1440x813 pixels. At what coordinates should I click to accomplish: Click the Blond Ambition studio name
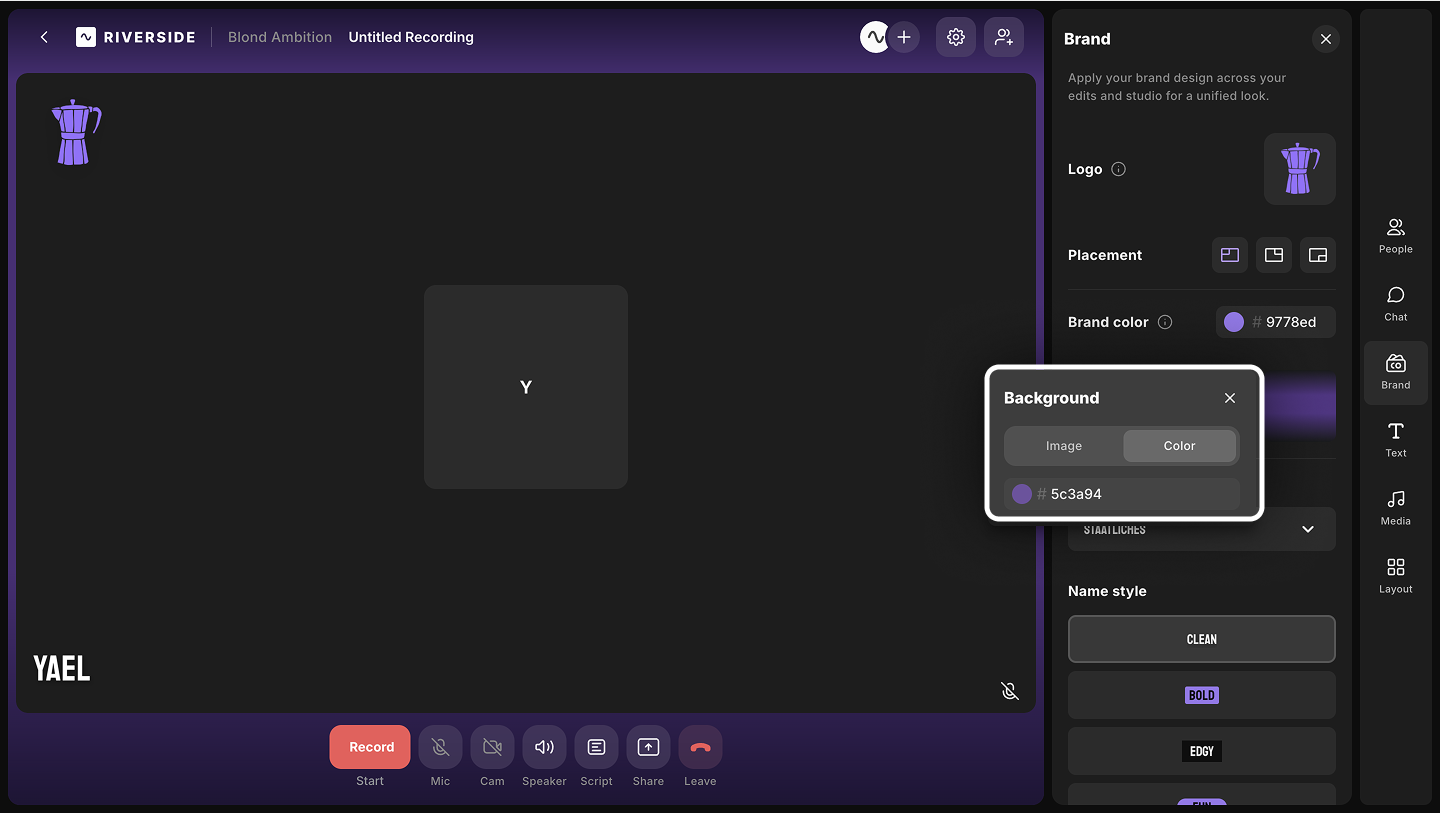tap(280, 37)
